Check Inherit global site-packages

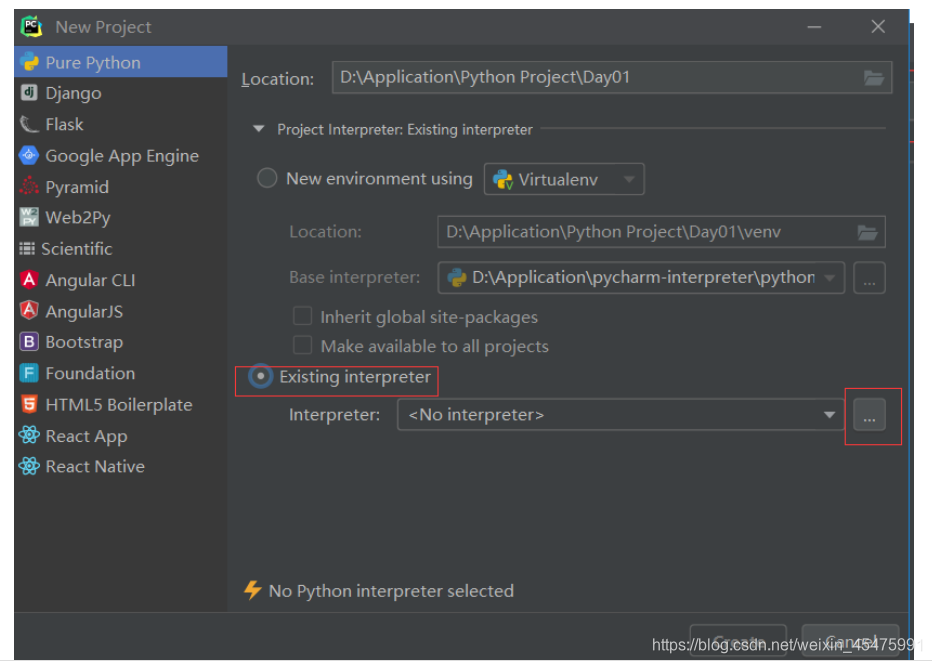tap(303, 316)
